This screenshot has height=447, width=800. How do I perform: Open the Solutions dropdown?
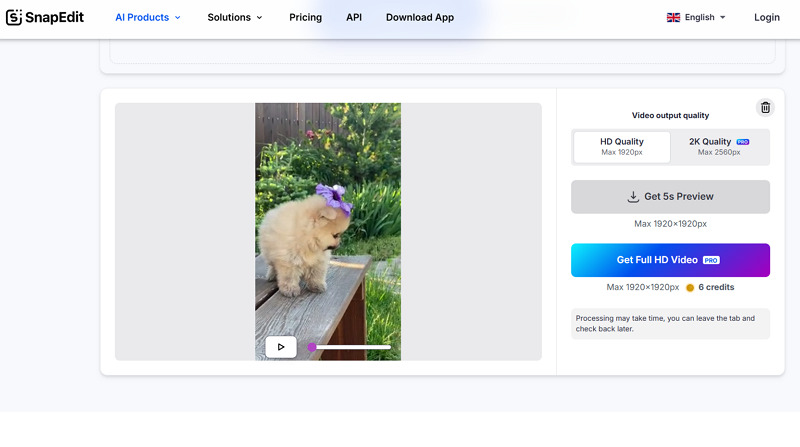(x=235, y=18)
